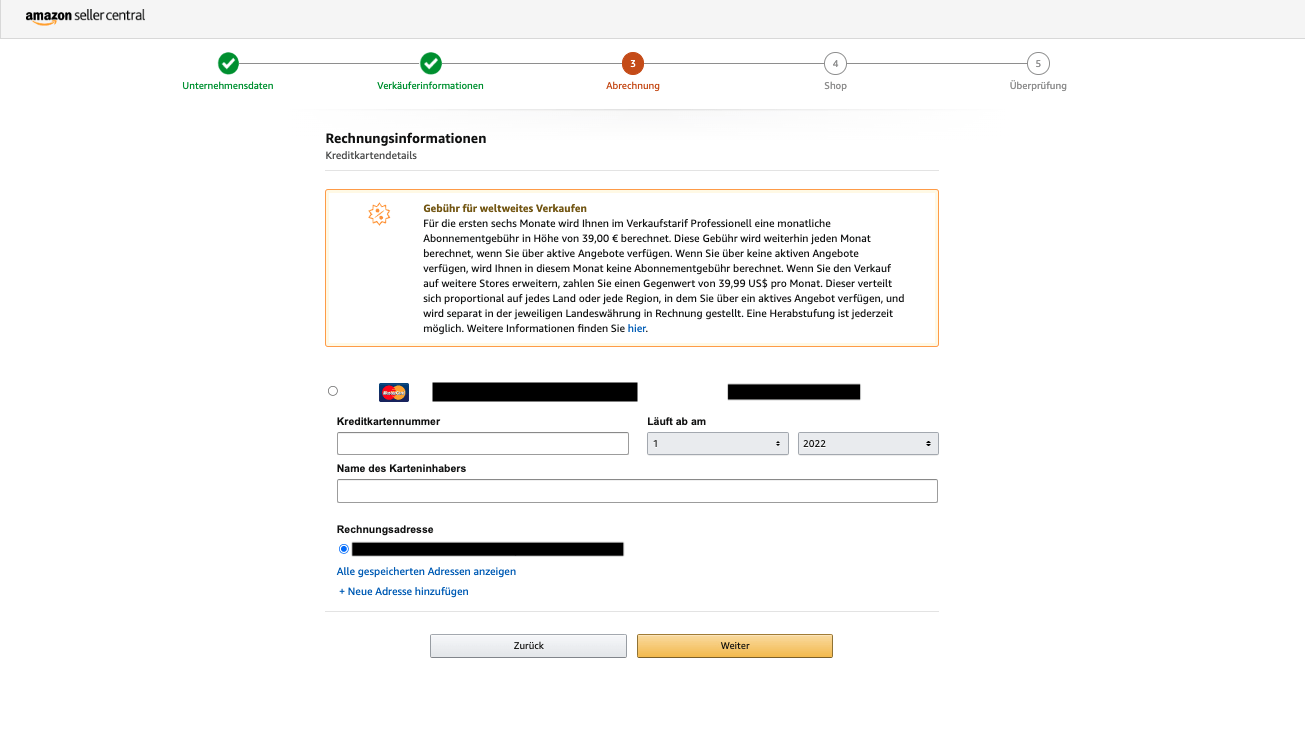The height and width of the screenshot is (742, 1305).
Task: Click the Überprüfung step label
Action: [x=1038, y=86]
